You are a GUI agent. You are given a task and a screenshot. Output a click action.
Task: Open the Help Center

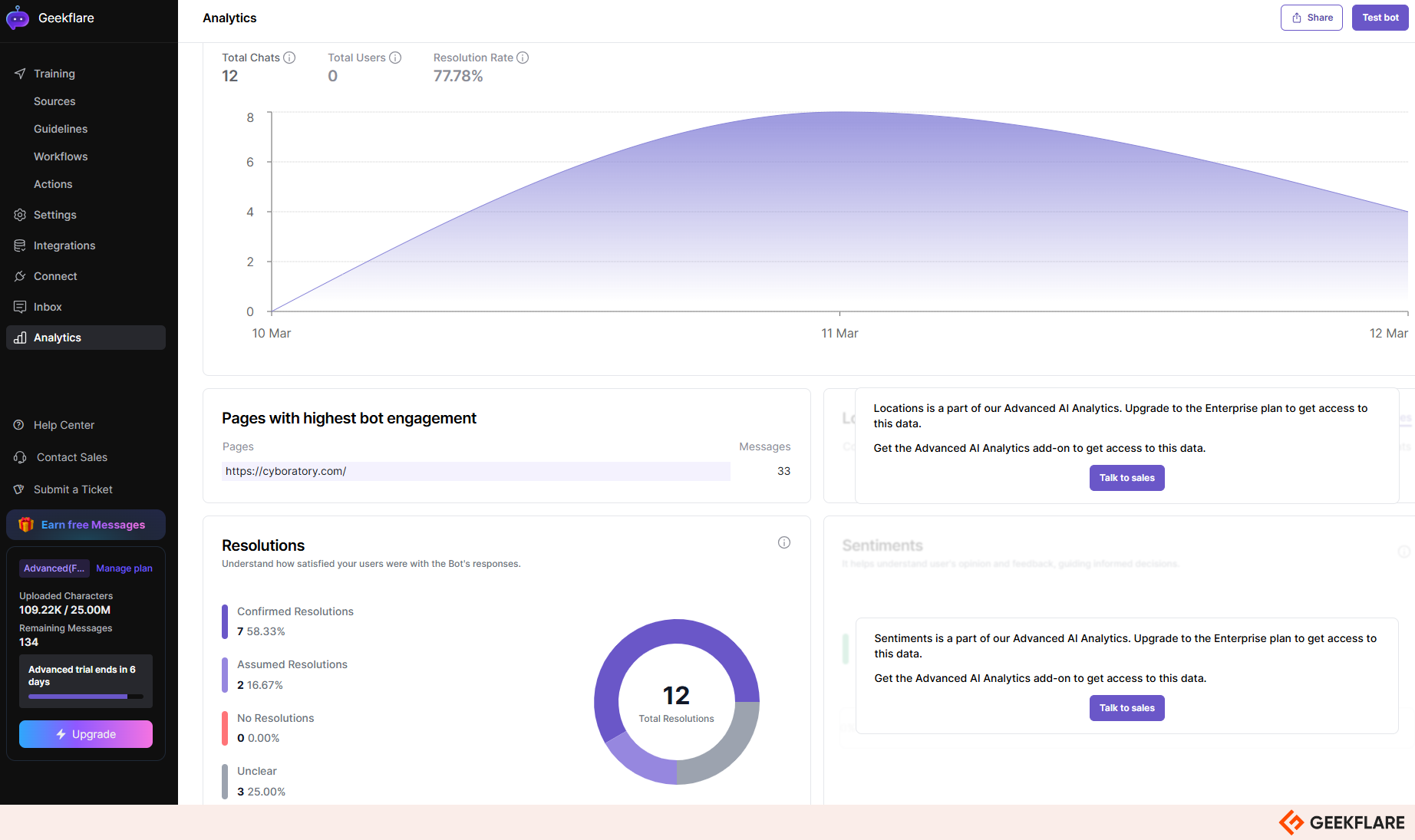[x=64, y=425]
